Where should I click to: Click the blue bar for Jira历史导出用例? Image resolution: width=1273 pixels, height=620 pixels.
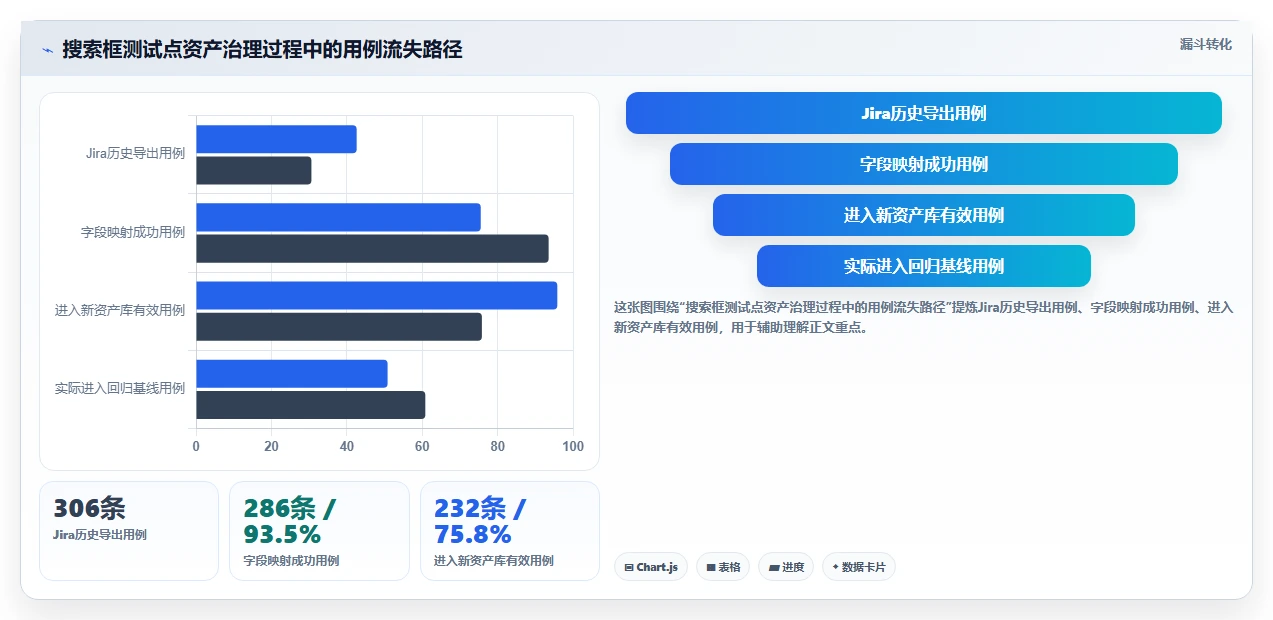coord(276,139)
